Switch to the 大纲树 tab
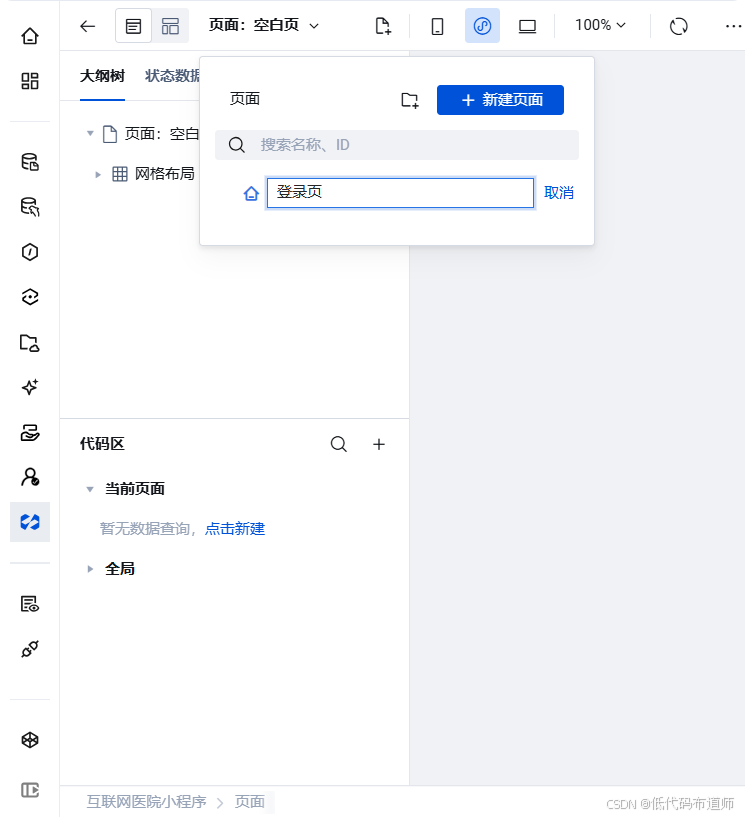This screenshot has height=817, width=745. pos(102,76)
